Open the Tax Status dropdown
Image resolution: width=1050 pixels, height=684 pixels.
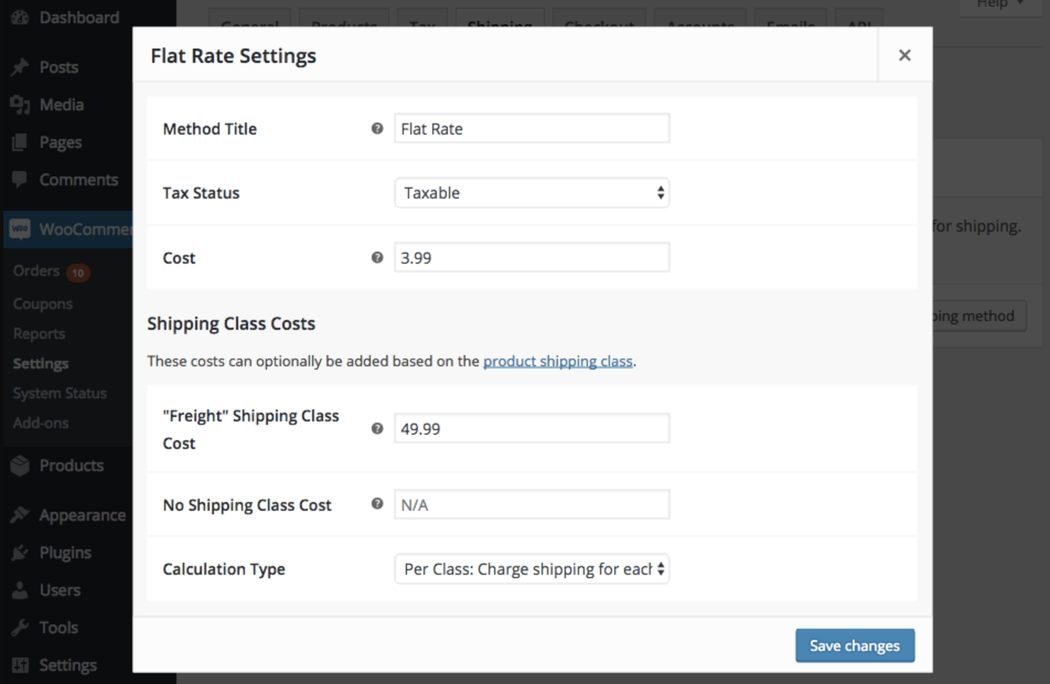531,193
